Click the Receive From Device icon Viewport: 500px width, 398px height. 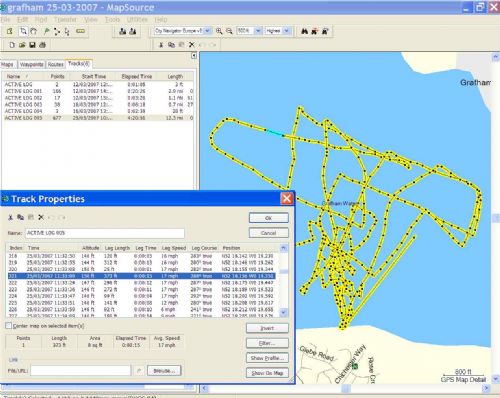(133, 31)
